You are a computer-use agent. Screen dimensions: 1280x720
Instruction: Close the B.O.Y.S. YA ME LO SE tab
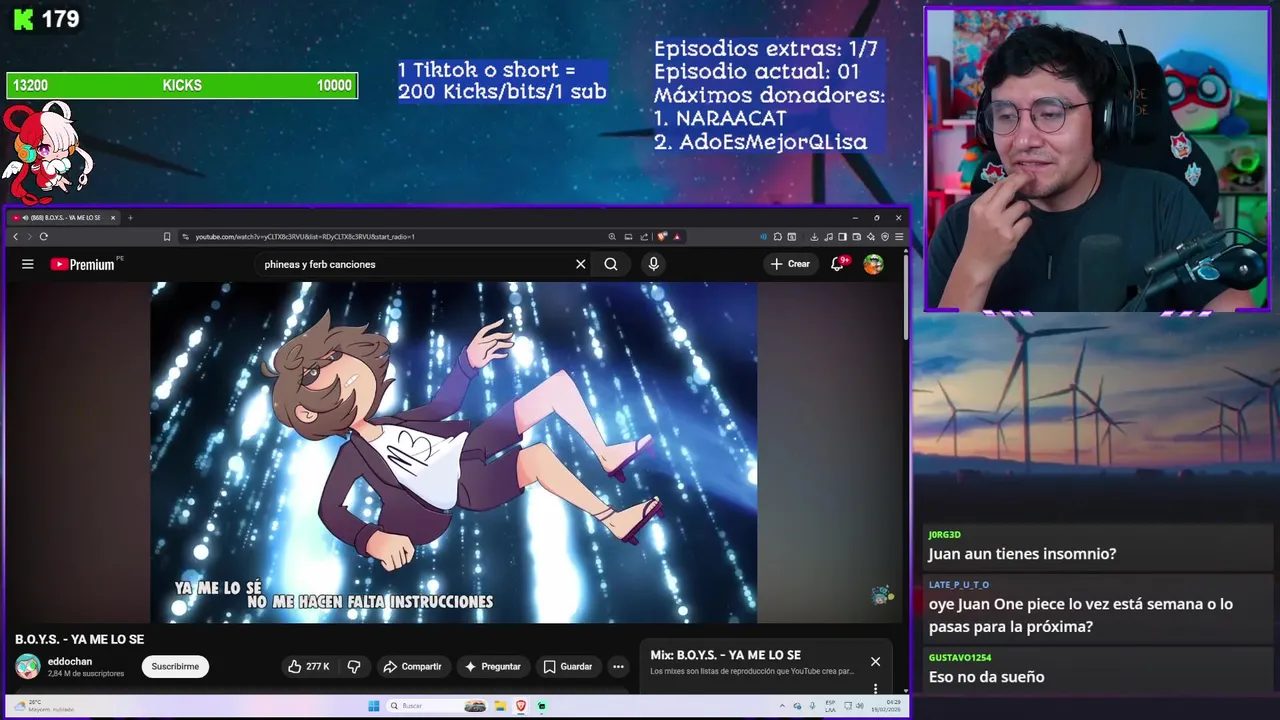[x=113, y=218]
